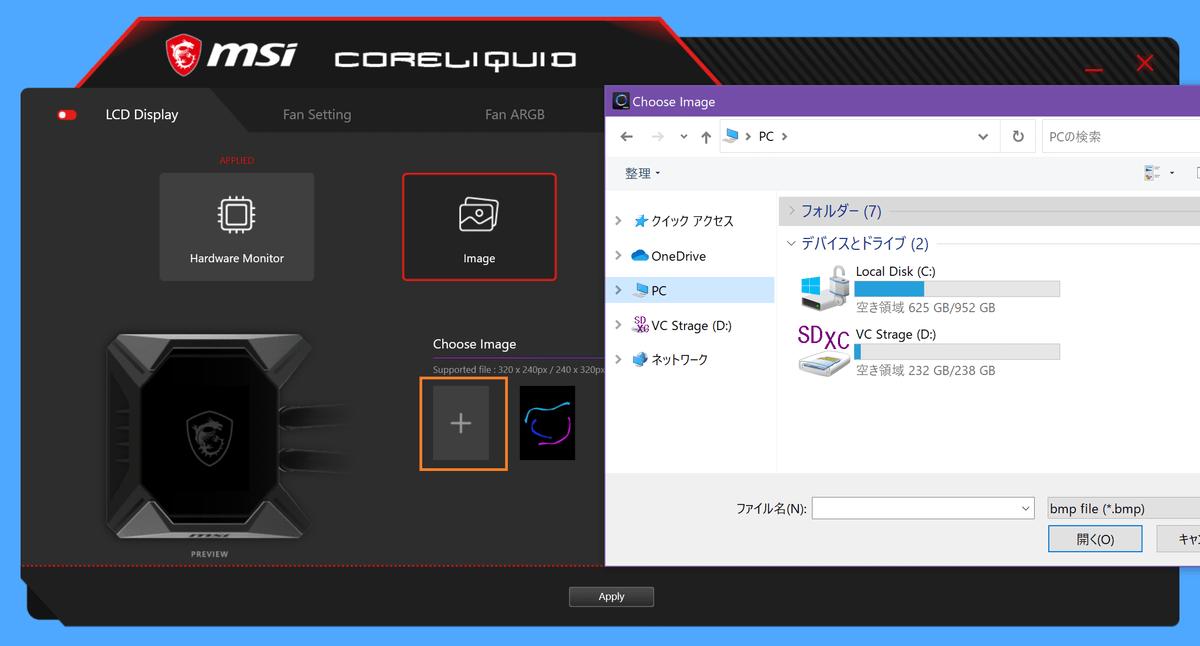Click the PCの検索 search field

(x=1120, y=137)
